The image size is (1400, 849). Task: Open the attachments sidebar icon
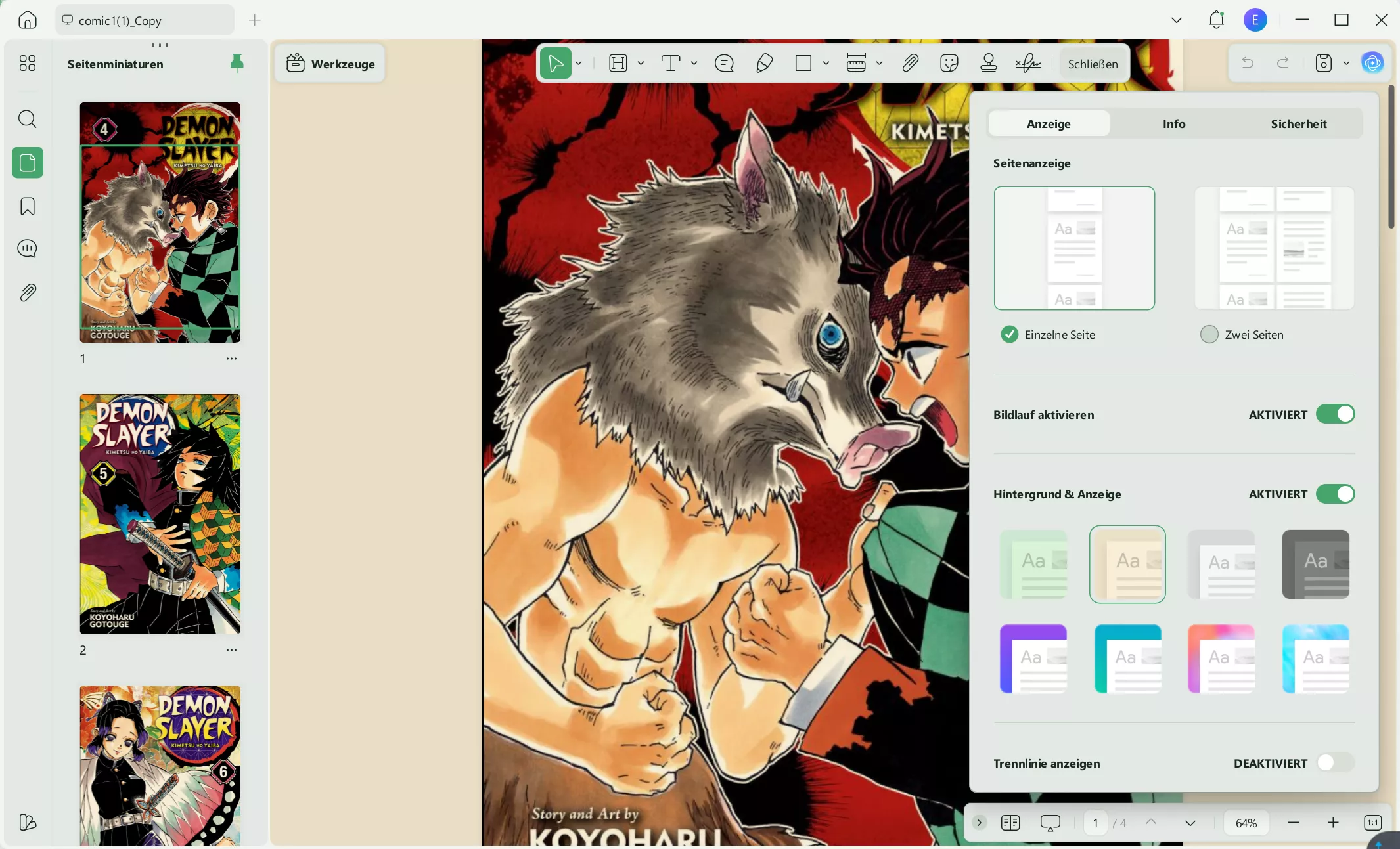tap(28, 293)
